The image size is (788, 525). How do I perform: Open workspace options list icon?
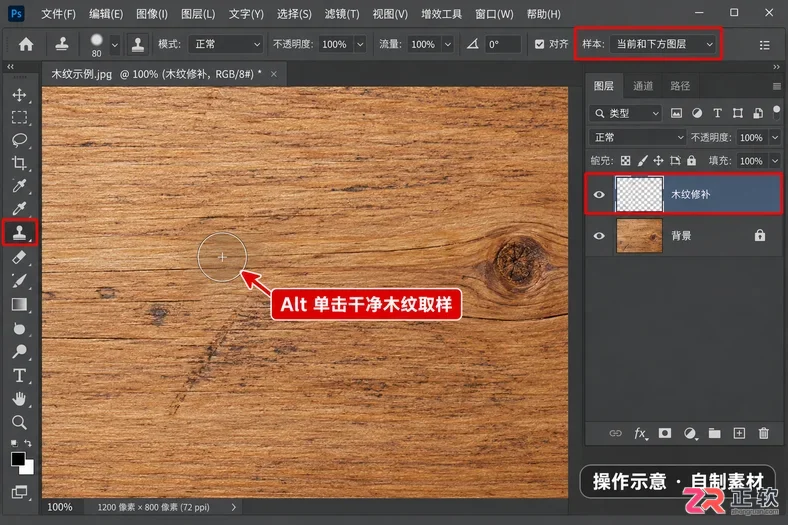tap(764, 45)
